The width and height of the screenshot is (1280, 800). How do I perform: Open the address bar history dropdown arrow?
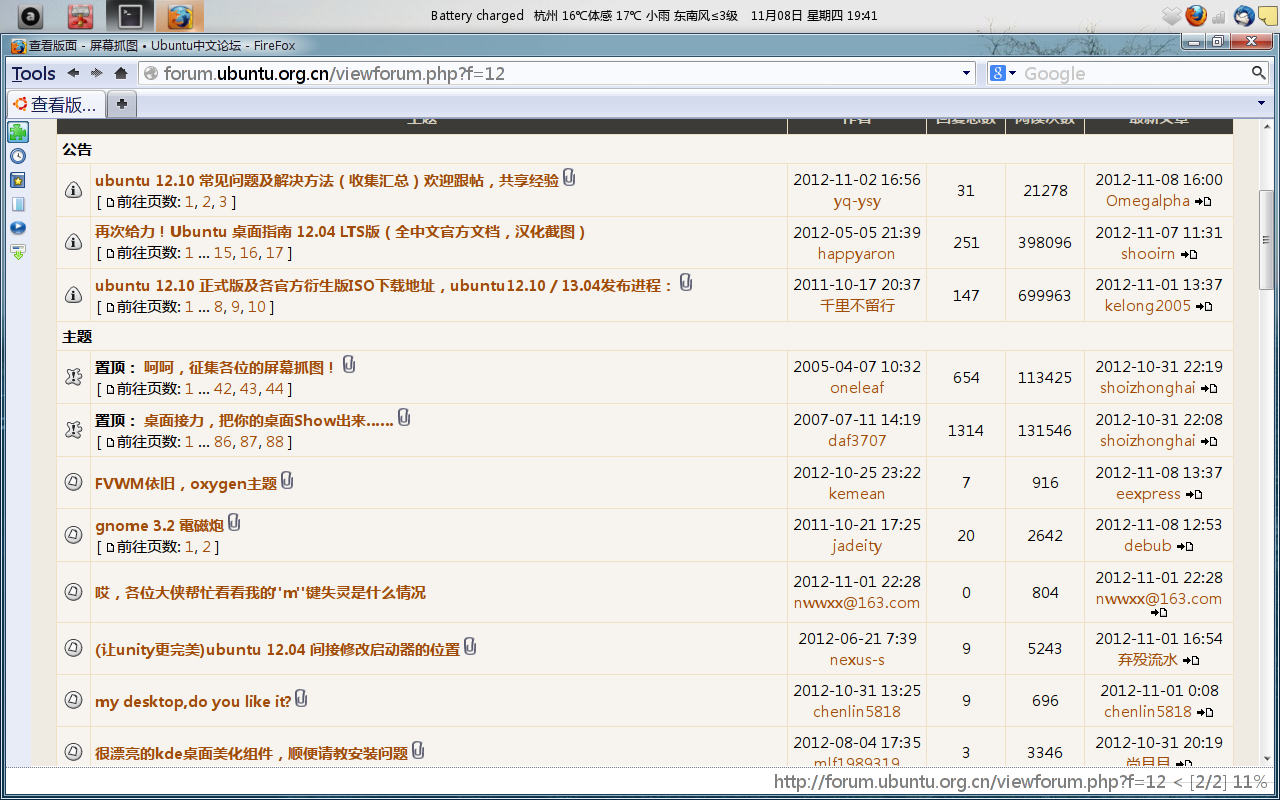point(966,73)
